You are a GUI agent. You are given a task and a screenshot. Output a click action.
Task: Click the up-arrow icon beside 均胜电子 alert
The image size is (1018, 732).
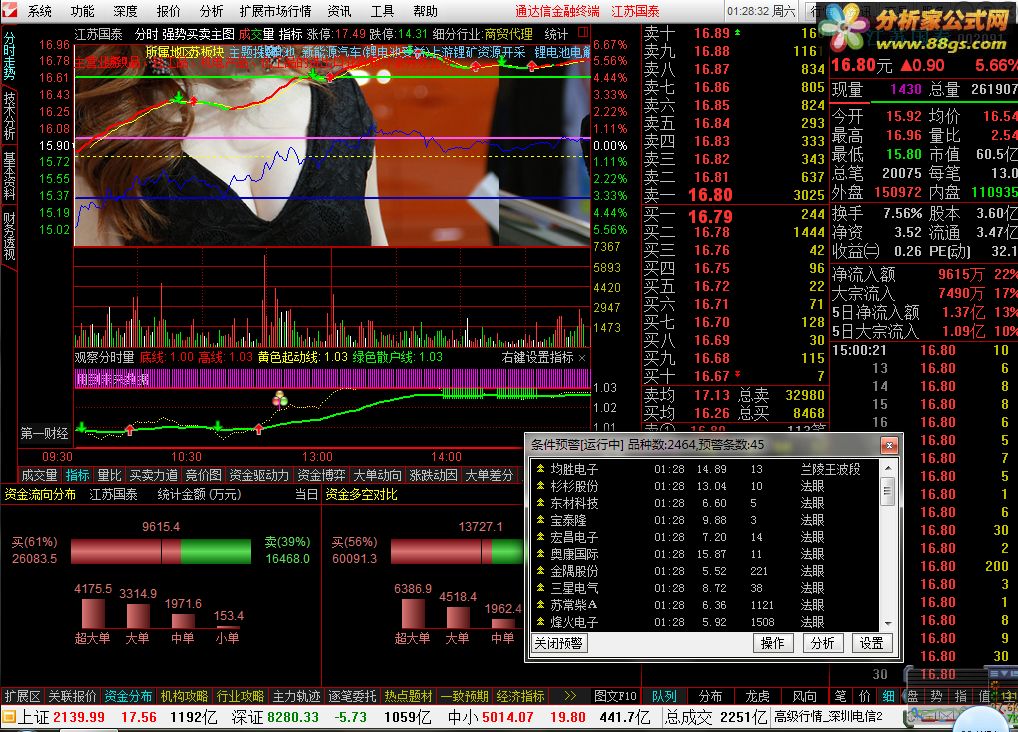540,468
